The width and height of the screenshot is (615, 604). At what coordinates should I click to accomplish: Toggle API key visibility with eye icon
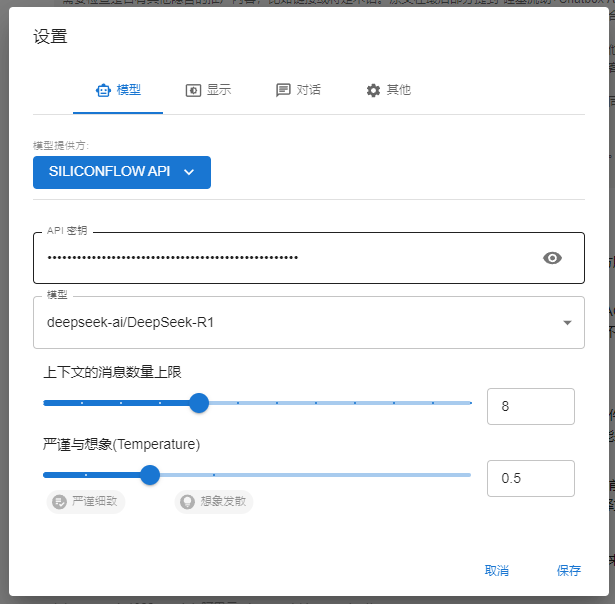pyautogui.click(x=552, y=258)
